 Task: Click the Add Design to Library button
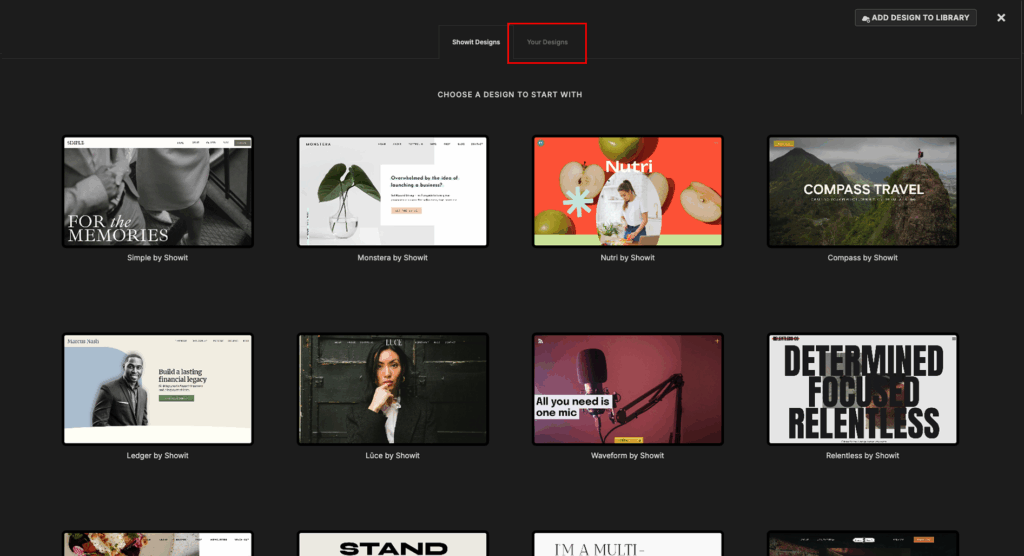[x=915, y=18]
